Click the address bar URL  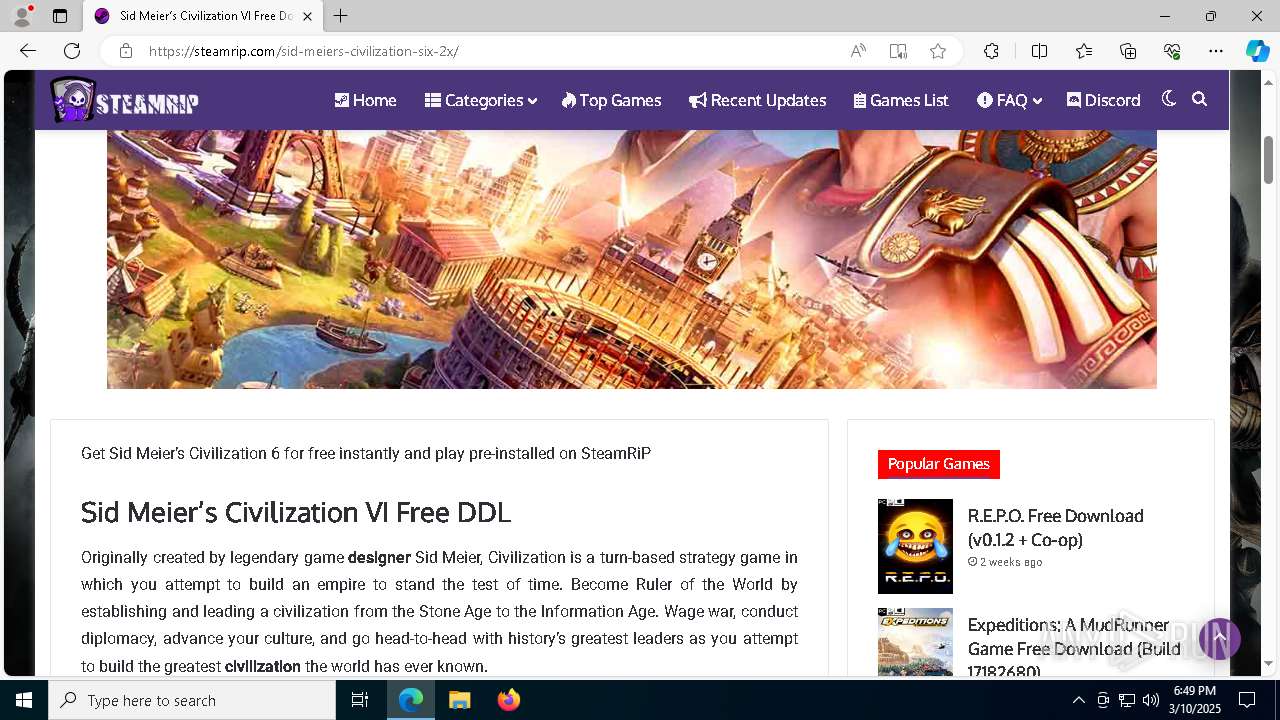304,51
